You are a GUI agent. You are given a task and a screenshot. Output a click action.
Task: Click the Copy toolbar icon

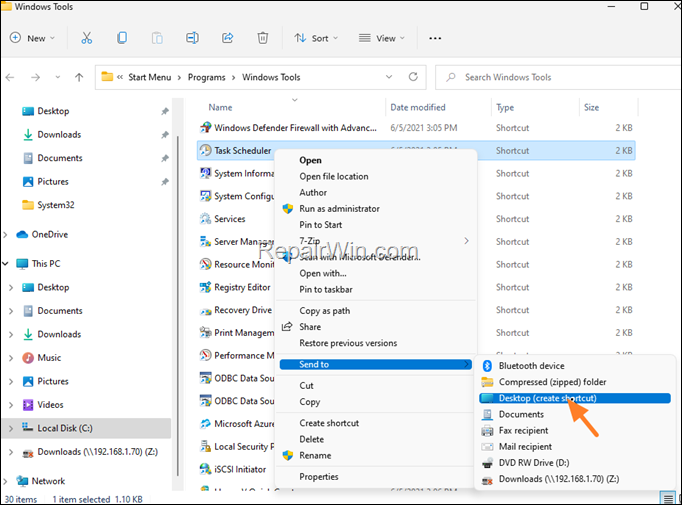[122, 38]
